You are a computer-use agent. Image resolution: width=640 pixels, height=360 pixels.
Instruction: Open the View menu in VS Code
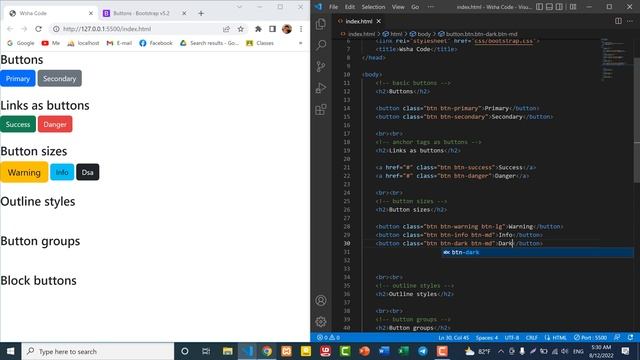tap(398, 7)
